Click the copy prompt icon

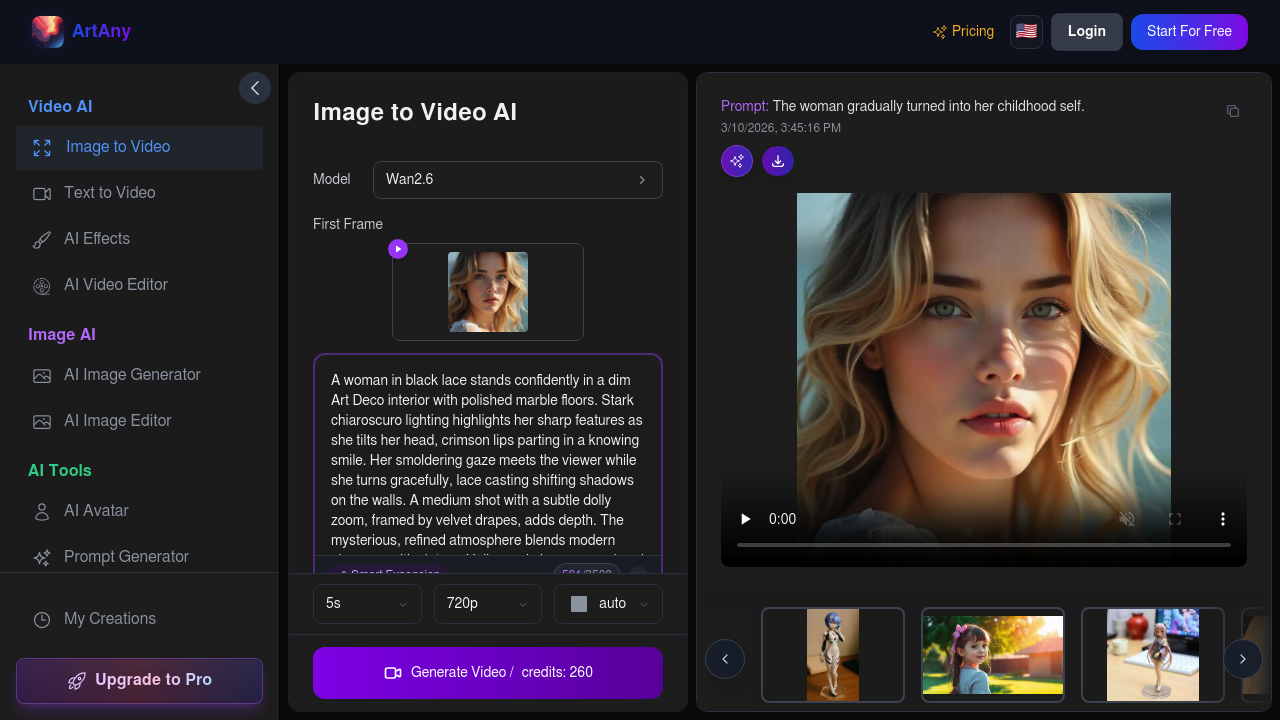pyautogui.click(x=1232, y=110)
